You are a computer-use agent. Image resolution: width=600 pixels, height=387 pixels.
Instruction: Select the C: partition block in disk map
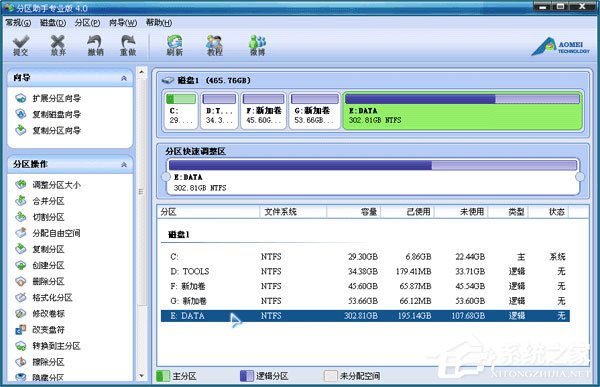point(181,110)
